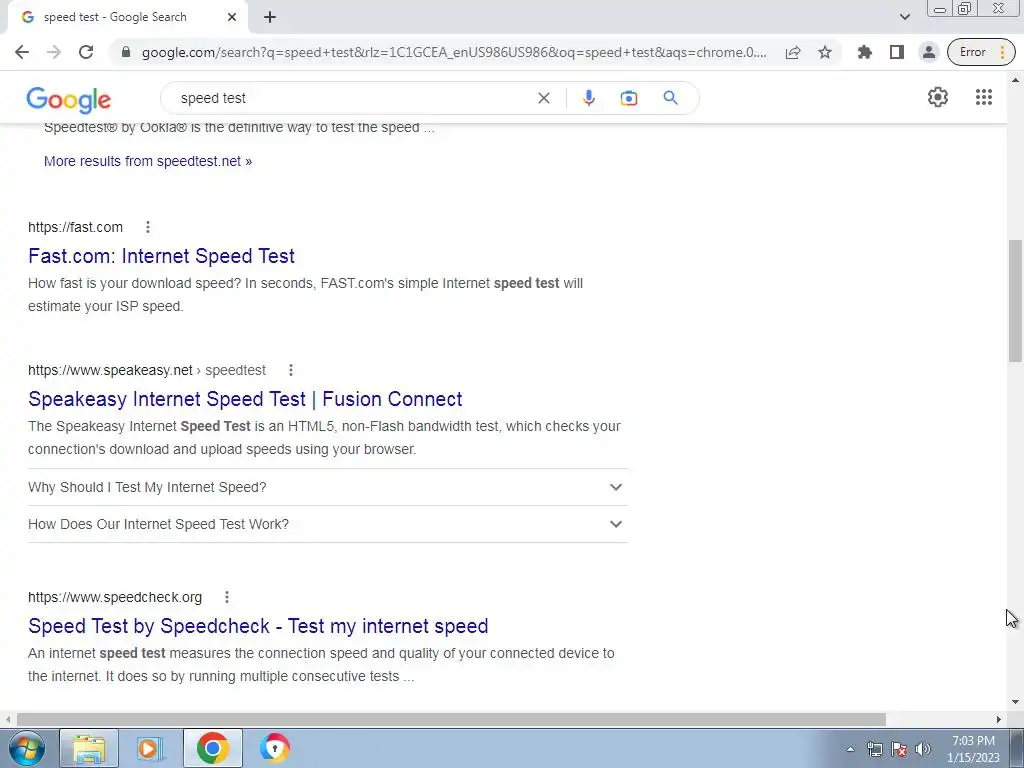Open volume speaker tray icon
The width and height of the screenshot is (1024, 768).
pyautogui.click(x=923, y=749)
